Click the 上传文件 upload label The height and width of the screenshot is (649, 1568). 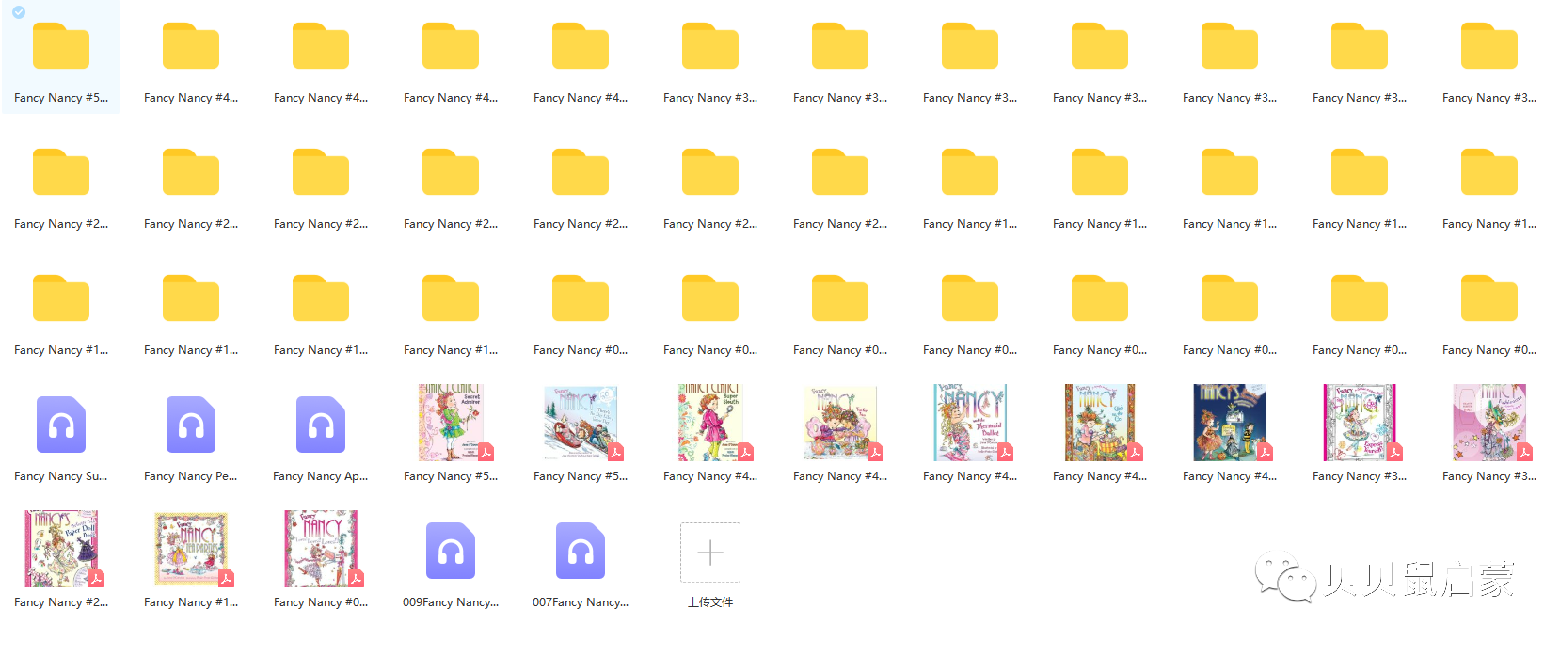[710, 601]
